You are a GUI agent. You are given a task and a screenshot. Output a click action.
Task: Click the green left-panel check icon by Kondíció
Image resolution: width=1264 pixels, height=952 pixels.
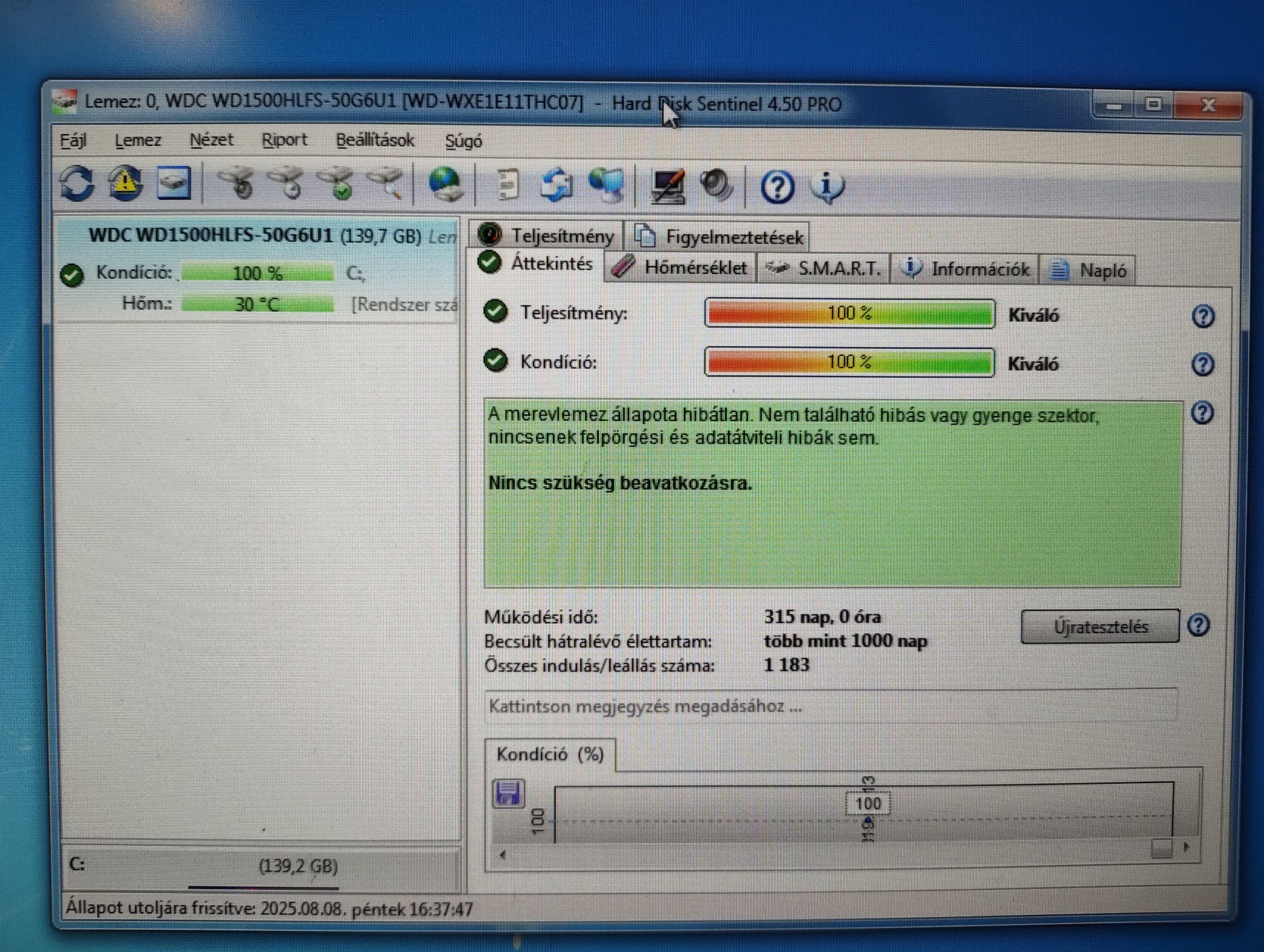coord(72,275)
